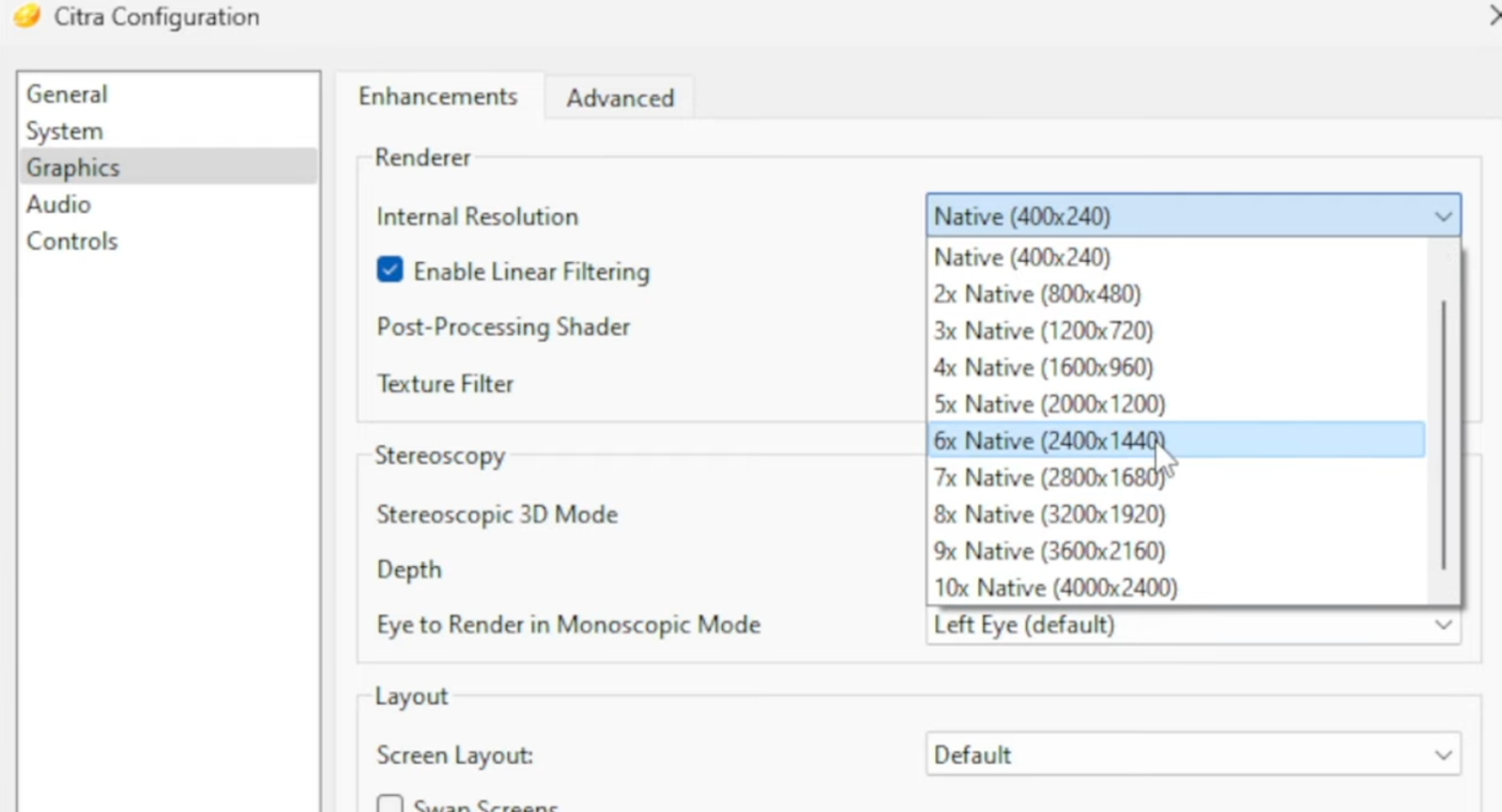Click the Internal Resolution dropdown arrow
1502x812 pixels.
point(1443,217)
